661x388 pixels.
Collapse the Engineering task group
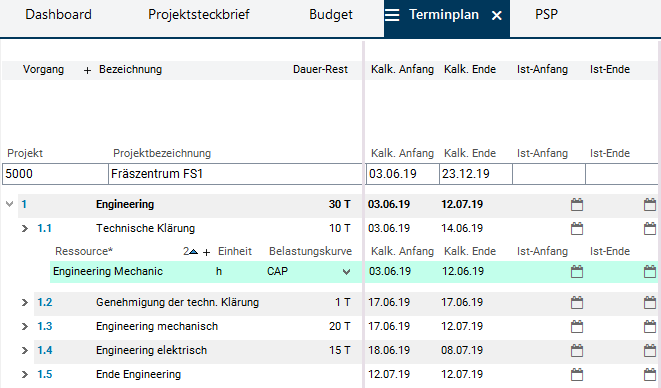[9, 205]
